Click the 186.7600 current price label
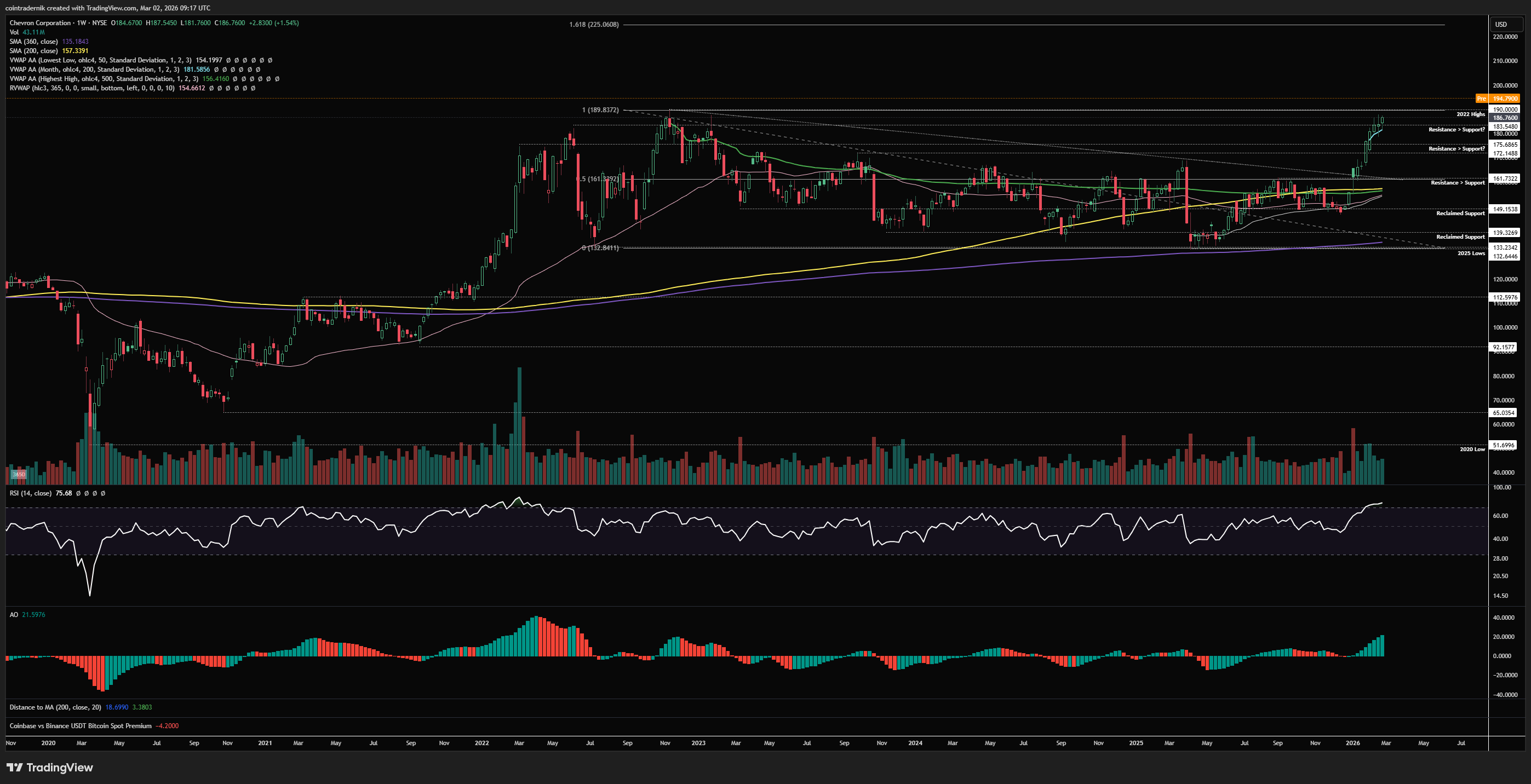Screen dimensions: 1531x784 (1505, 118)
